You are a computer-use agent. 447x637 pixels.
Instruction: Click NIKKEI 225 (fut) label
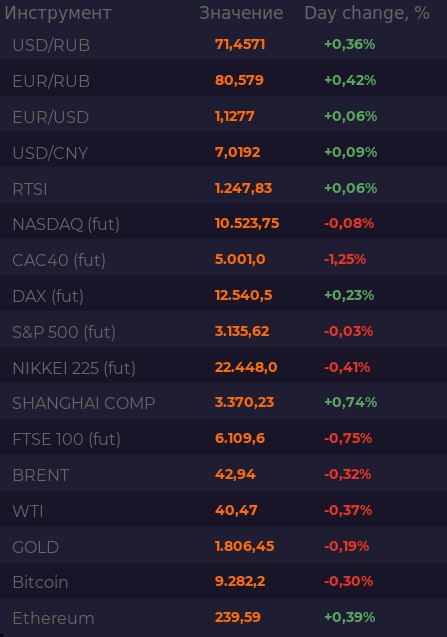(74, 368)
